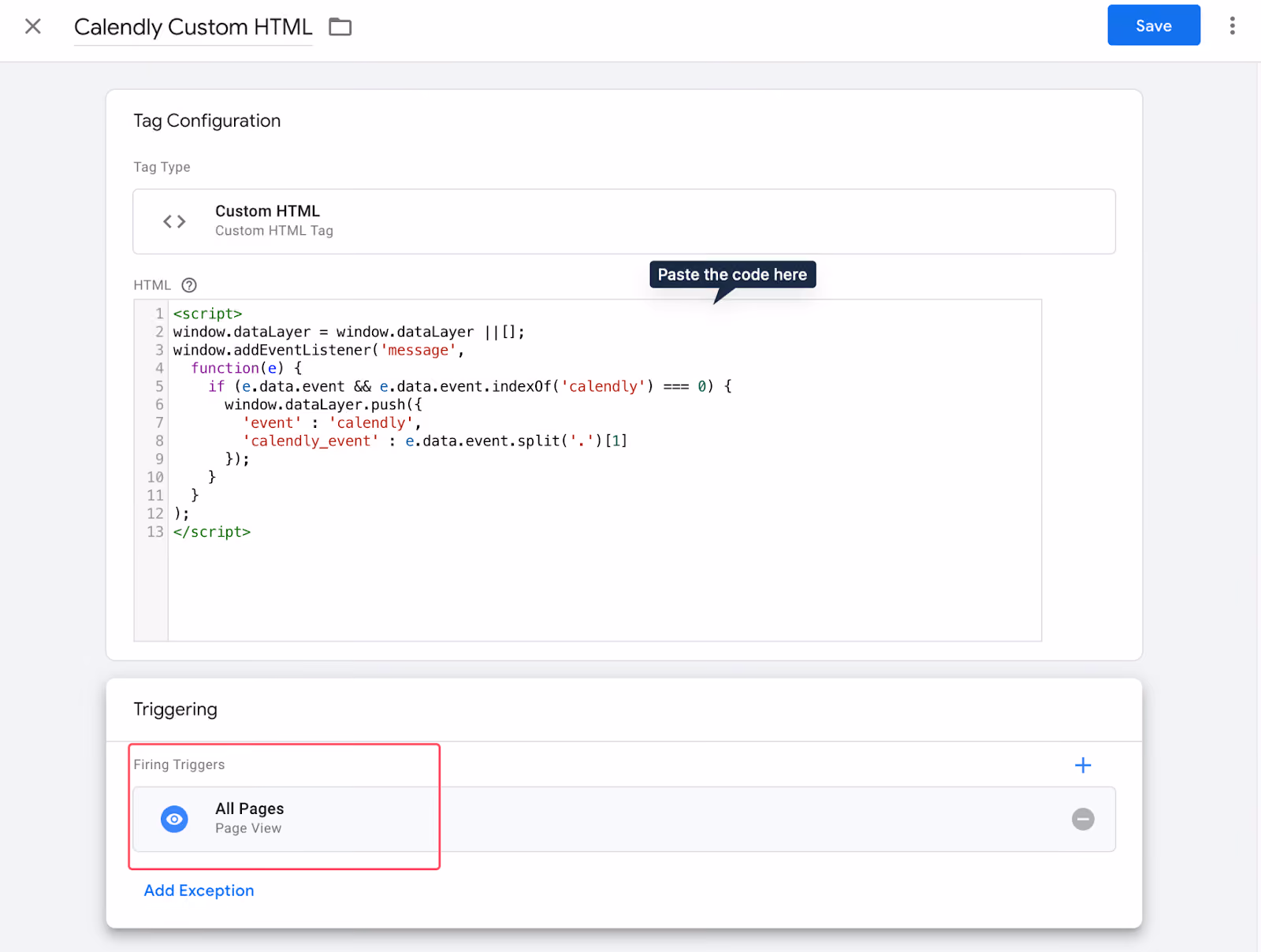
Task: Click the function(e) code line
Action: pyautogui.click(x=246, y=368)
